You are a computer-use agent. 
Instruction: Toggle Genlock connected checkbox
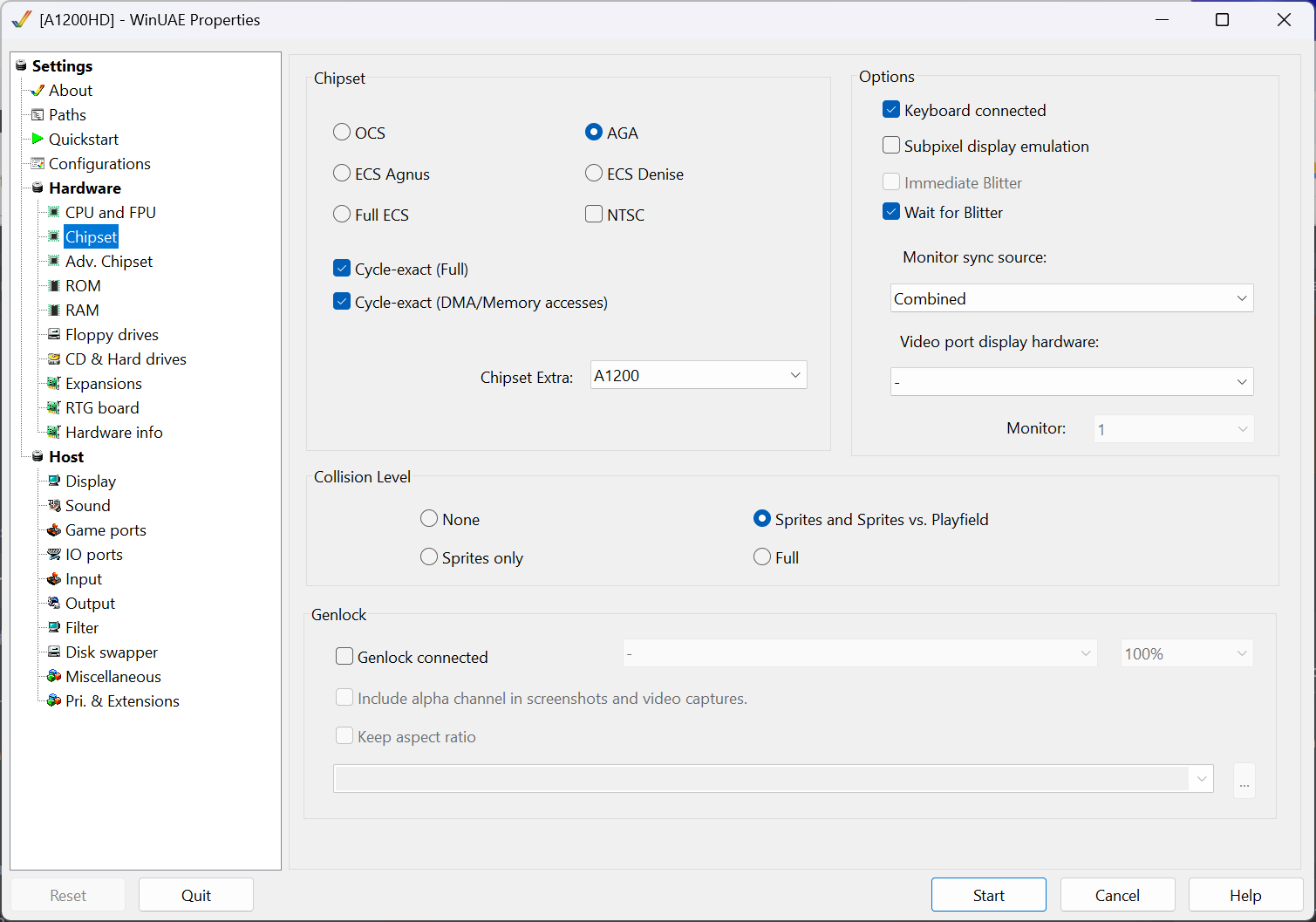pyautogui.click(x=344, y=657)
